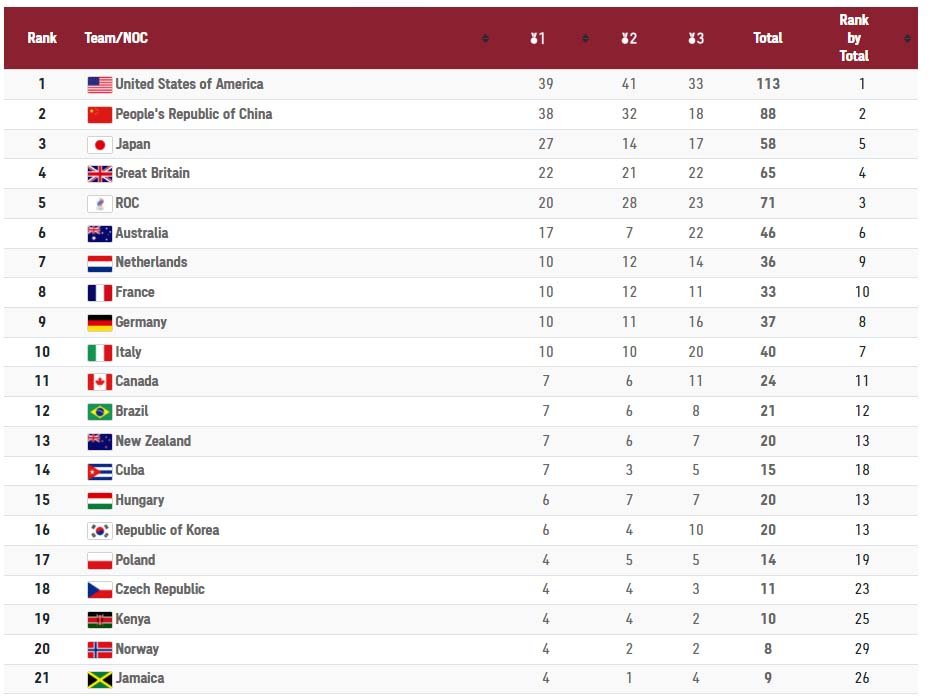Click the United States of America flag icon
Viewport: 928px width, 696px height.
click(99, 85)
